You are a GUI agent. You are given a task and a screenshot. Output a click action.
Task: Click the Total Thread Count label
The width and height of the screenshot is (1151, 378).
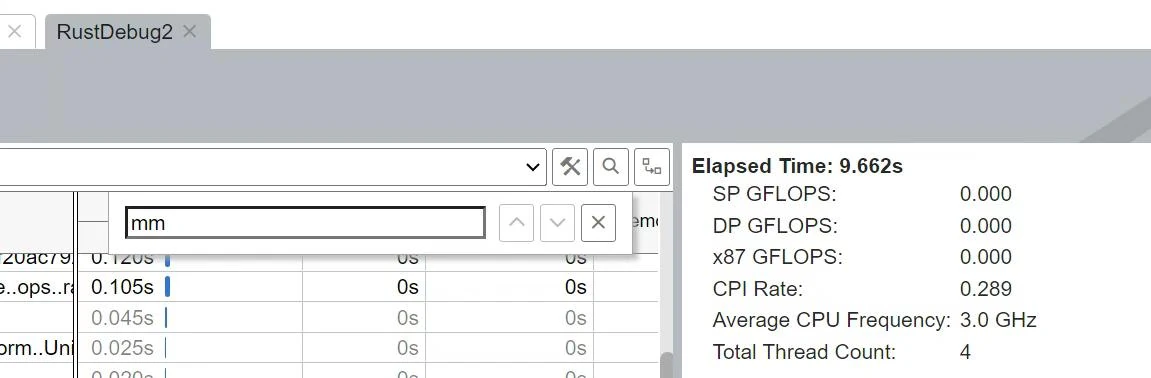pos(805,352)
